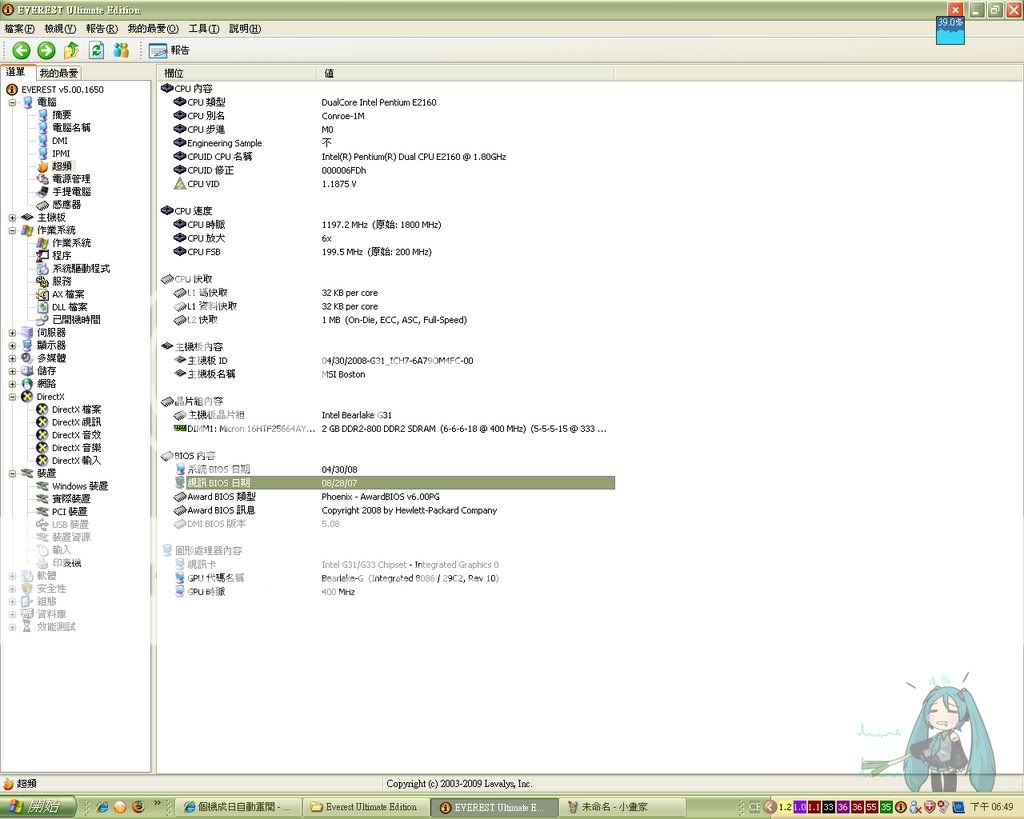Click the Windows 開始 Start button
1024x819 pixels.
(x=36, y=807)
